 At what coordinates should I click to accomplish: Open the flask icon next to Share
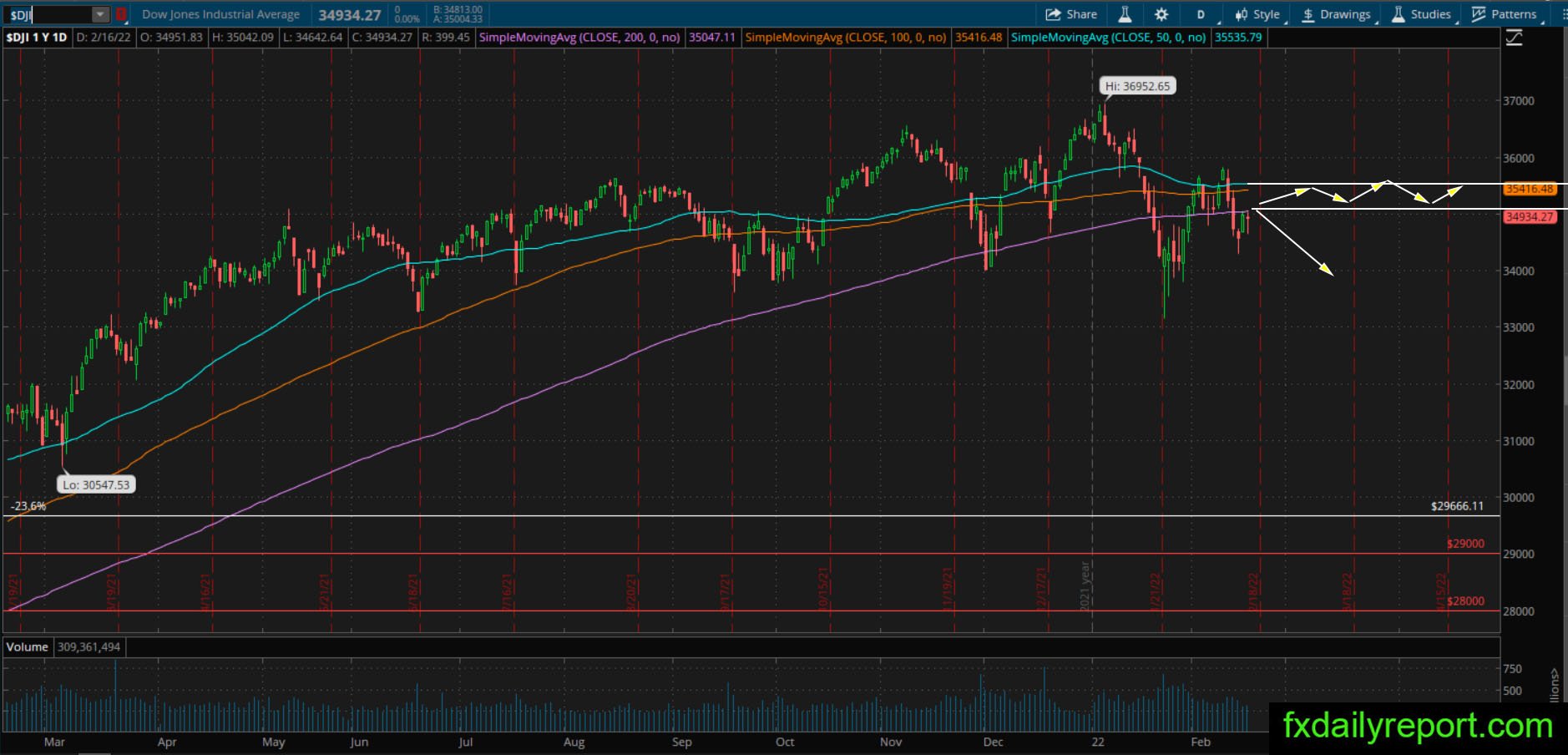(1125, 14)
